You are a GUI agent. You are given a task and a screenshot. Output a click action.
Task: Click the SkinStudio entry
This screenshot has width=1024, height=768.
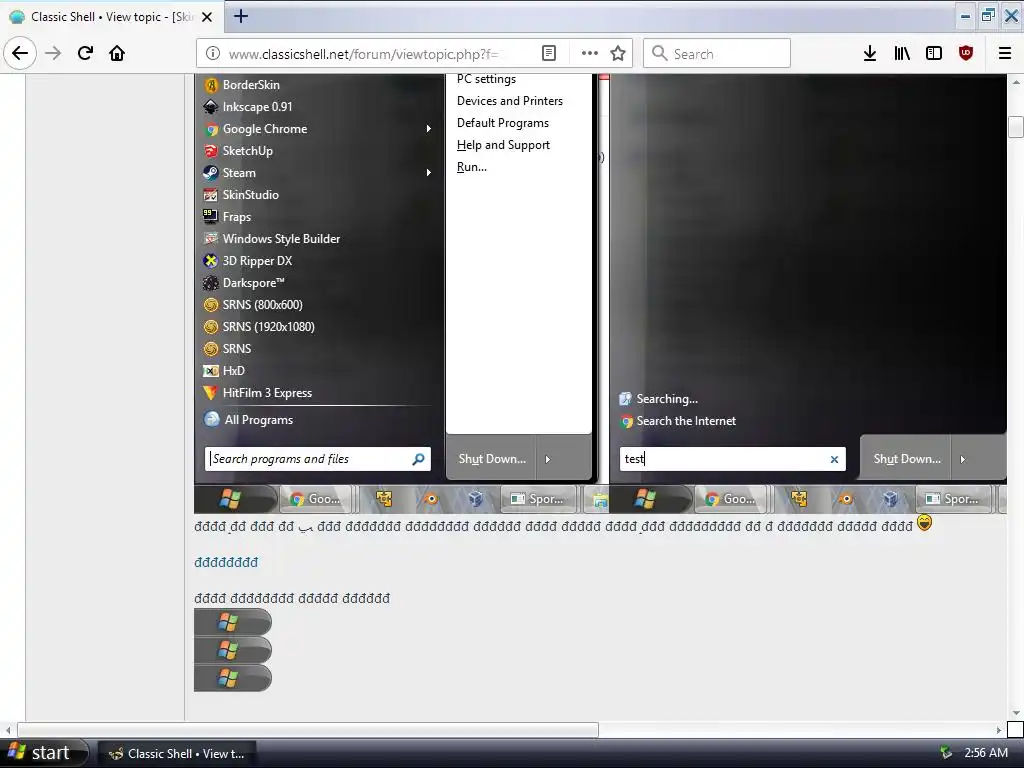coord(241,195)
